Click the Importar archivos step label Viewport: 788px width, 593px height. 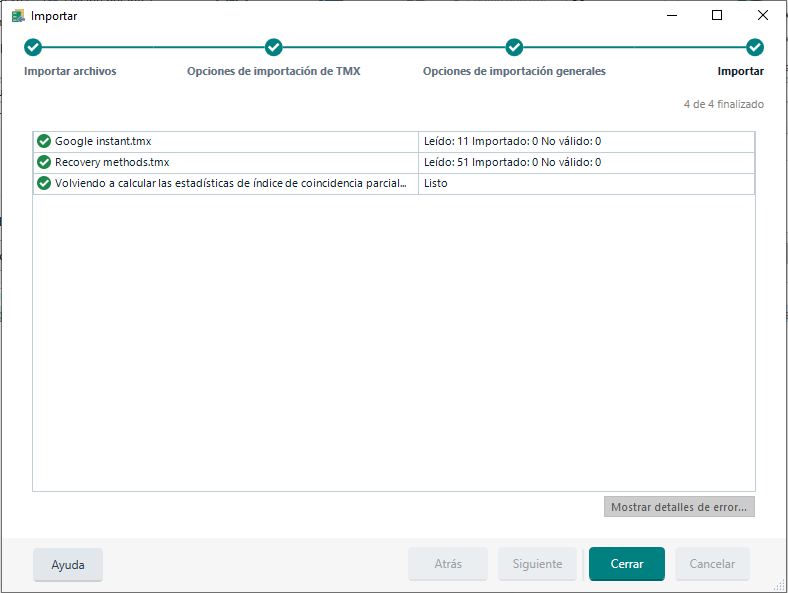[70, 72]
